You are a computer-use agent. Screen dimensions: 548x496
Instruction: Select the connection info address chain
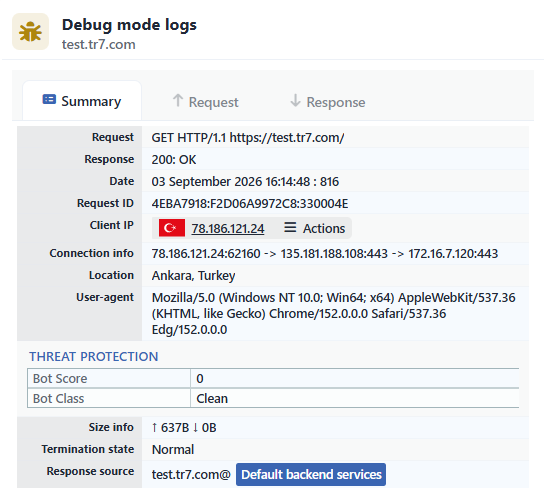point(325,254)
